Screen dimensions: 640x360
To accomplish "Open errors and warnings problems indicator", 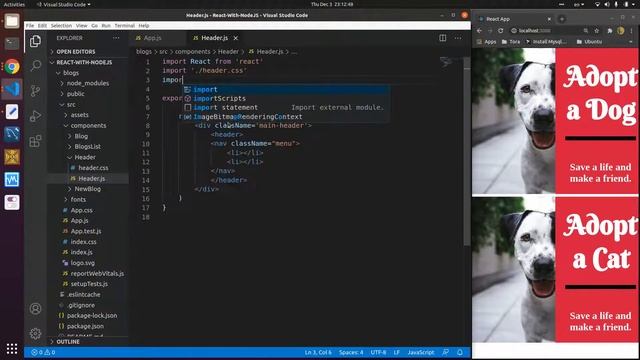I will 43,352.
